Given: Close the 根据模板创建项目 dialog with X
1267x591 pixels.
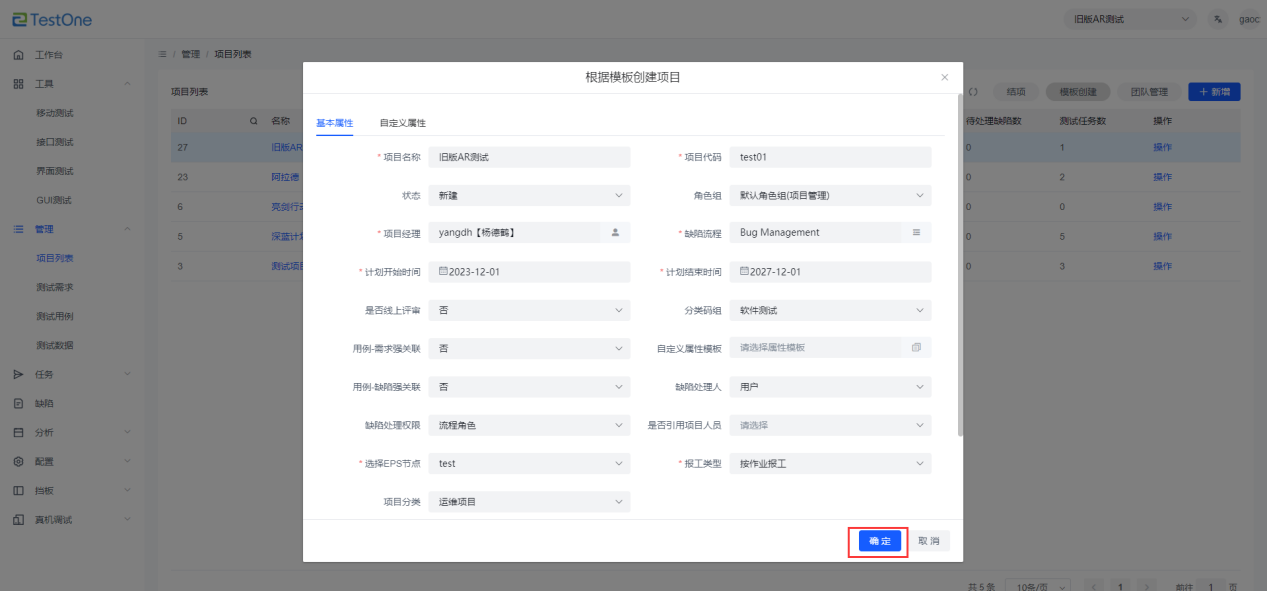Looking at the screenshot, I should [x=944, y=77].
